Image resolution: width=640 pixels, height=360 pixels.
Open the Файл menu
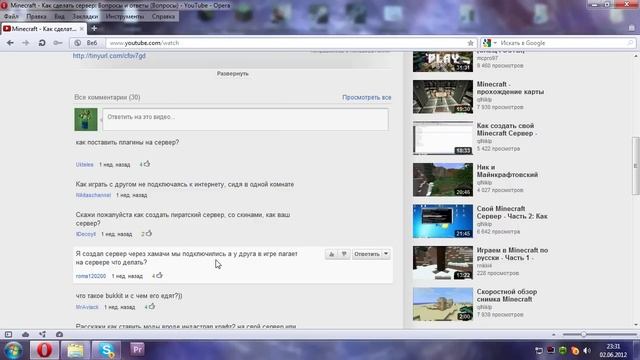(11, 16)
